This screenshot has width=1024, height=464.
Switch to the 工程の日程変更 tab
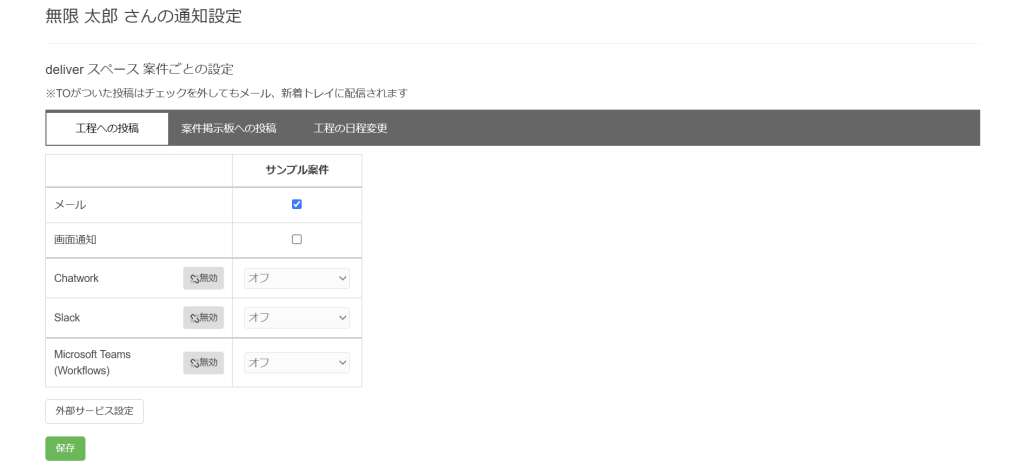pos(350,128)
